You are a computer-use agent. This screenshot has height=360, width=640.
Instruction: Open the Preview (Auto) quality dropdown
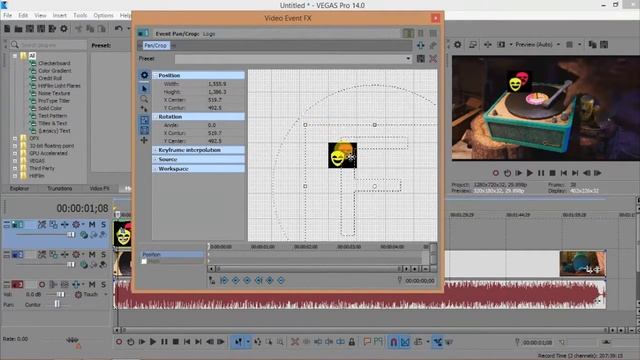tap(558, 44)
